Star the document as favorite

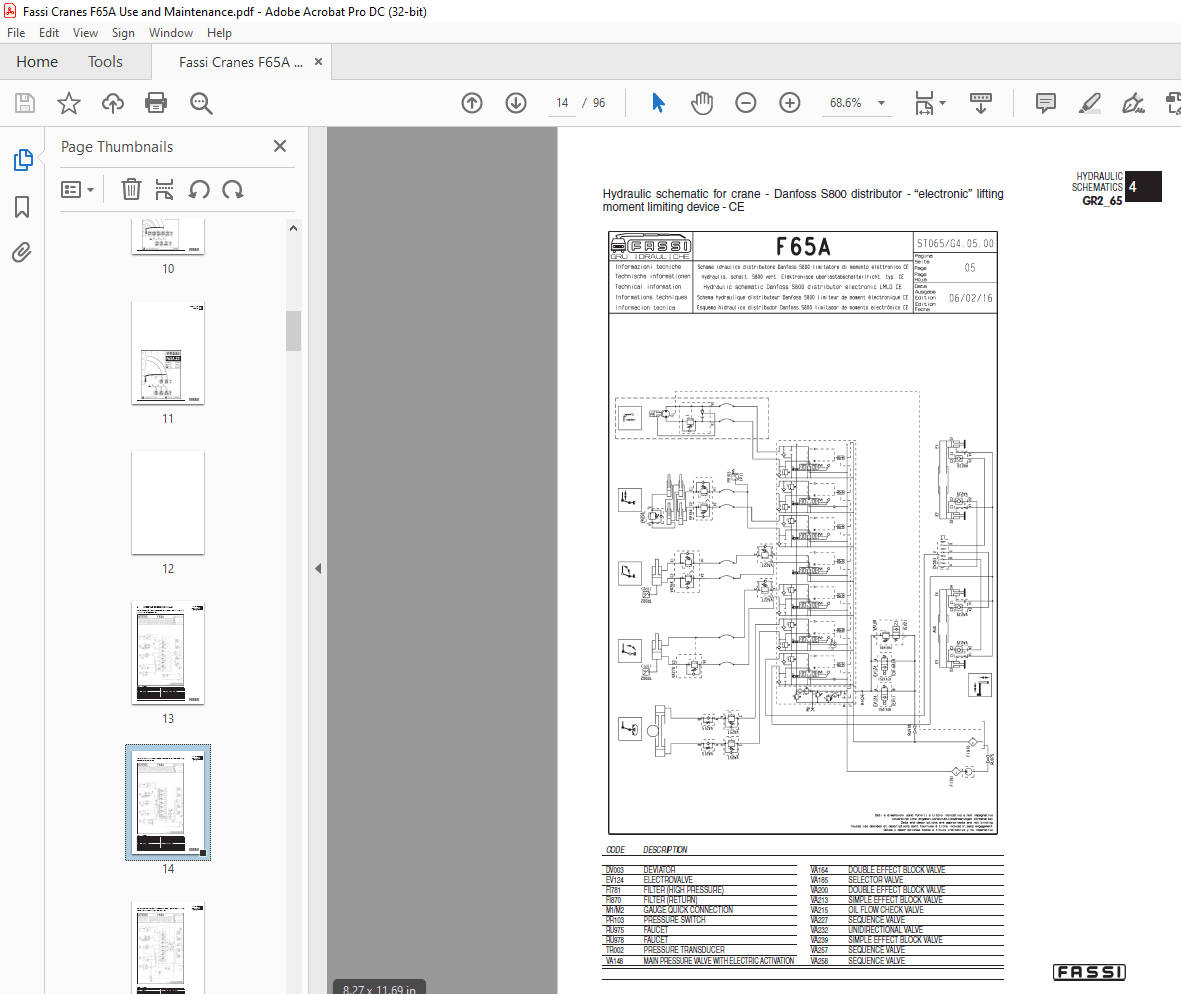click(68, 103)
